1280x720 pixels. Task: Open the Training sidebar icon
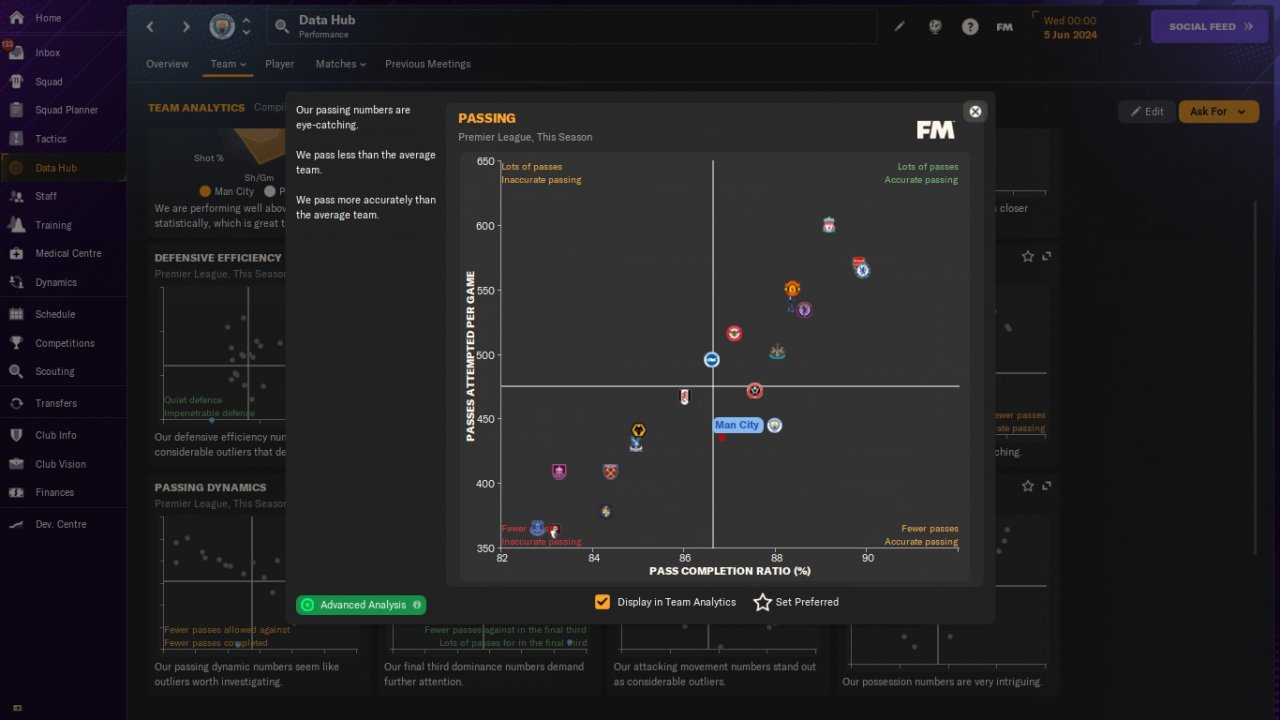tap(16, 225)
